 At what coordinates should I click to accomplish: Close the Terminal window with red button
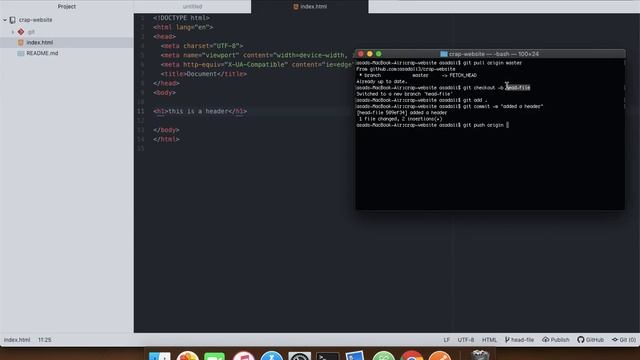[x=361, y=54]
